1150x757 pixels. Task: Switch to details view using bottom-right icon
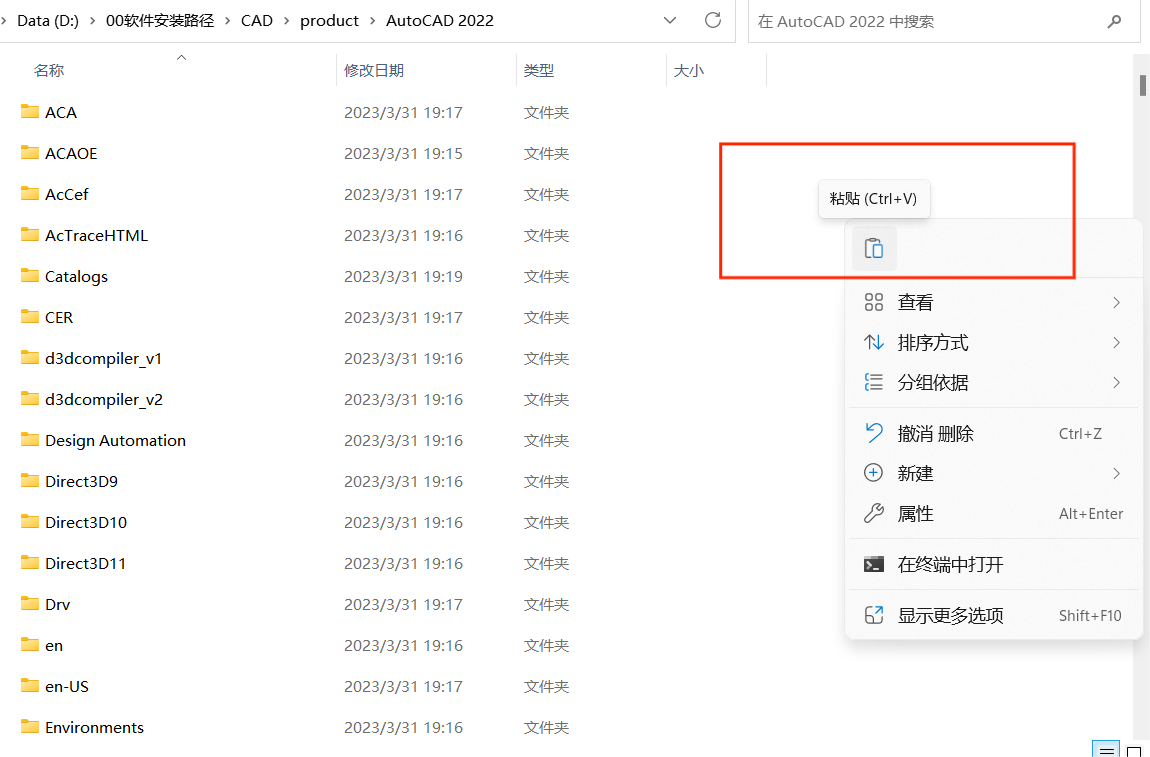tap(1106, 748)
